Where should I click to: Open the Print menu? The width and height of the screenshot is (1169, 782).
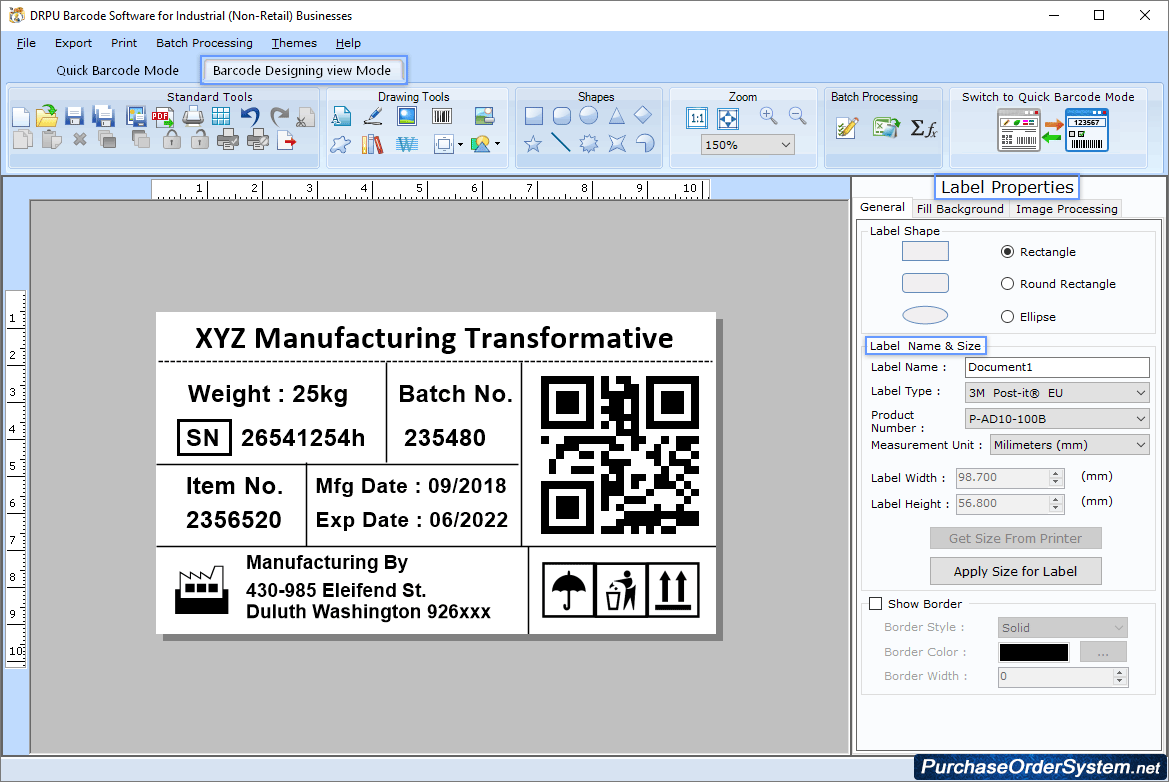(124, 43)
